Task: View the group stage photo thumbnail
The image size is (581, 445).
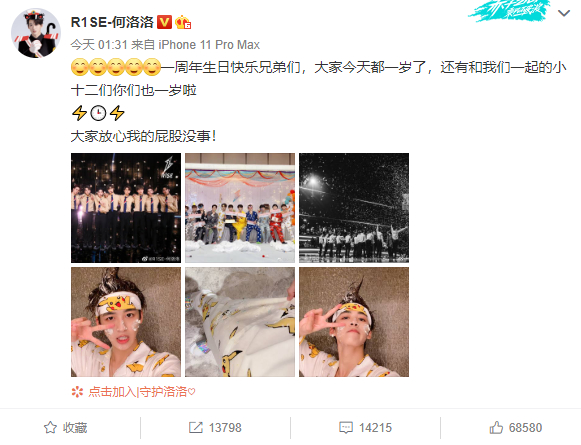Action: [126, 208]
